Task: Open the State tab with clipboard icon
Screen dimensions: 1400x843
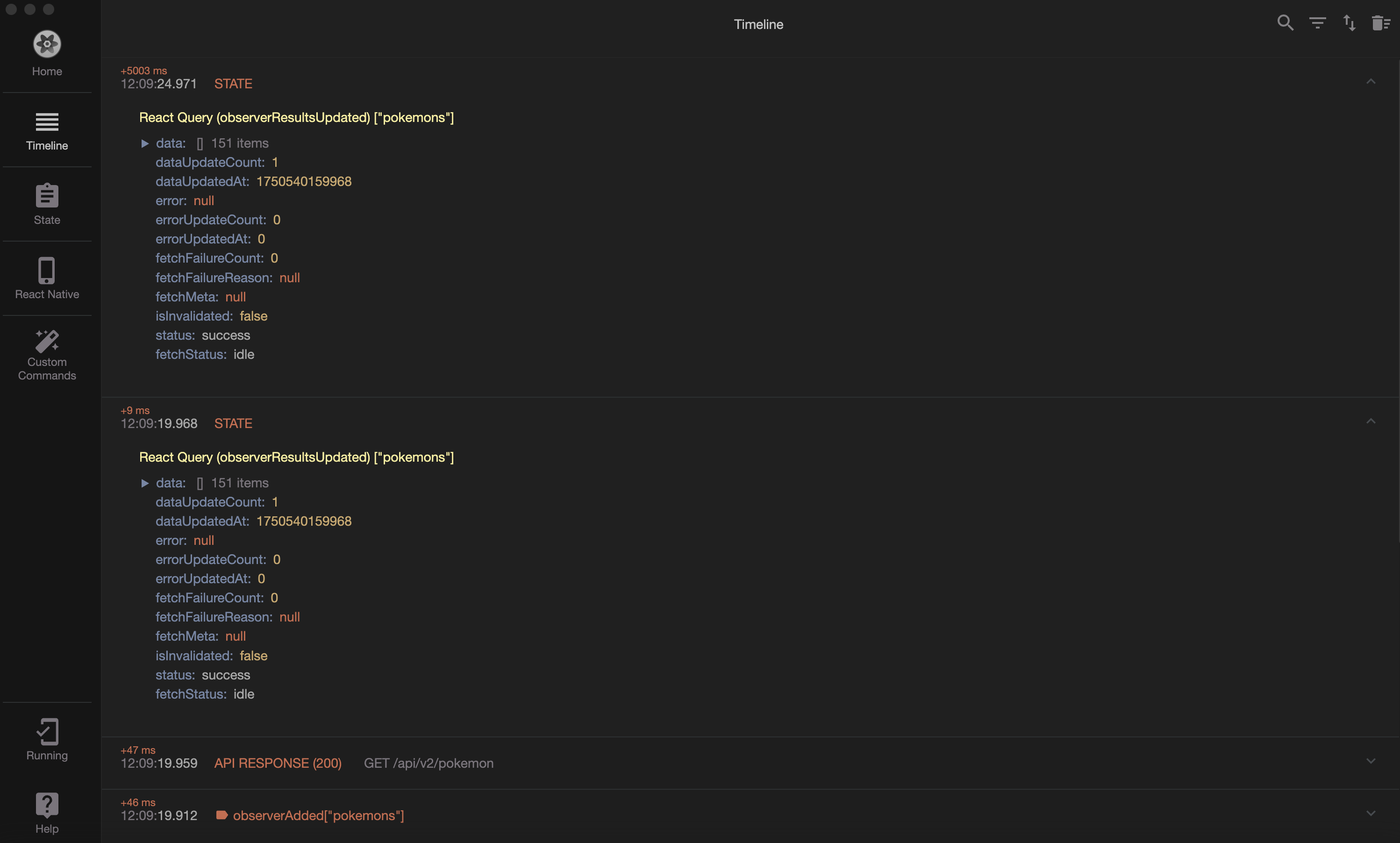Action: (x=47, y=204)
